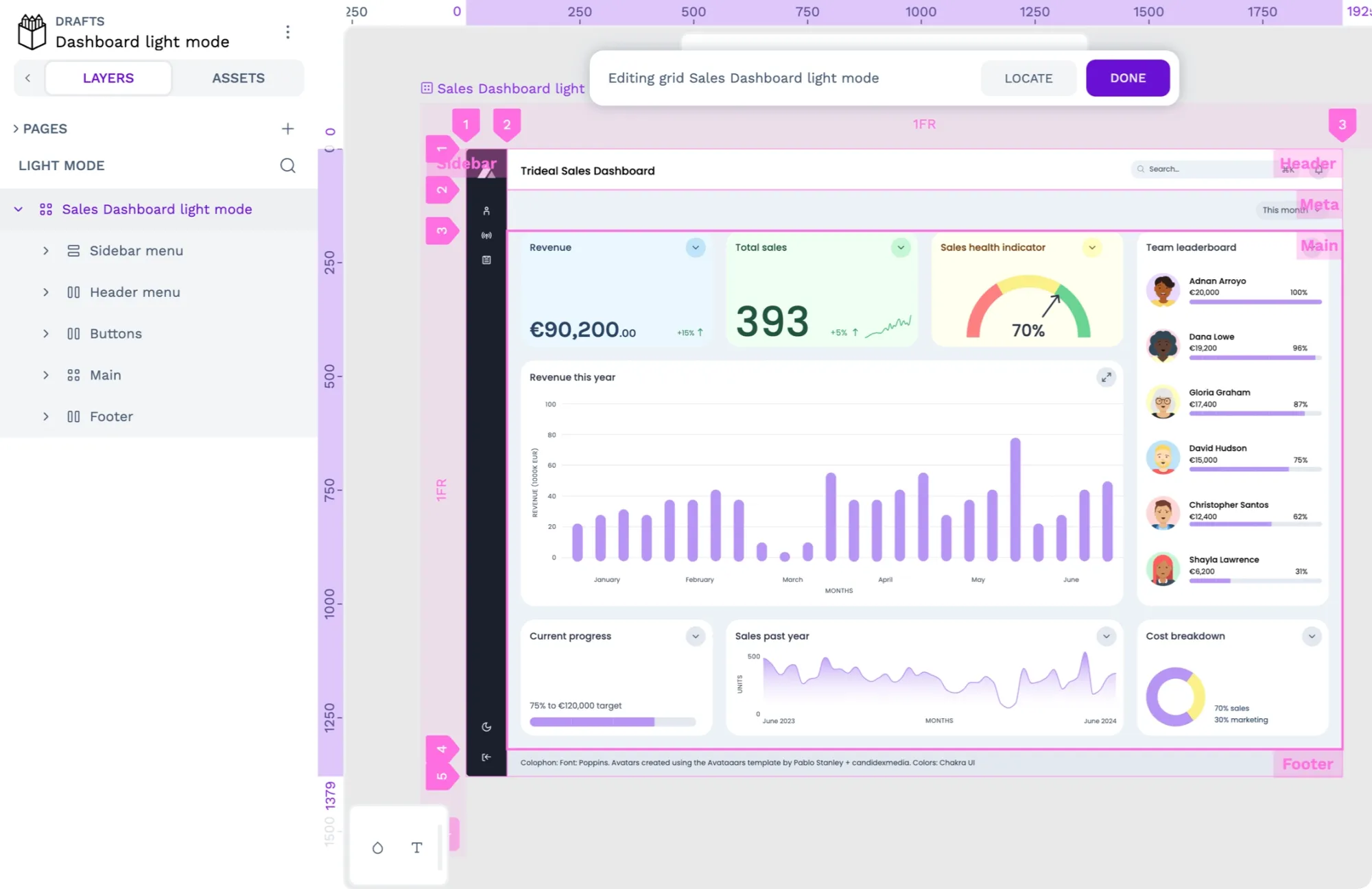1372x889 pixels.
Task: Click the pages add icon to create page
Action: coord(288,128)
